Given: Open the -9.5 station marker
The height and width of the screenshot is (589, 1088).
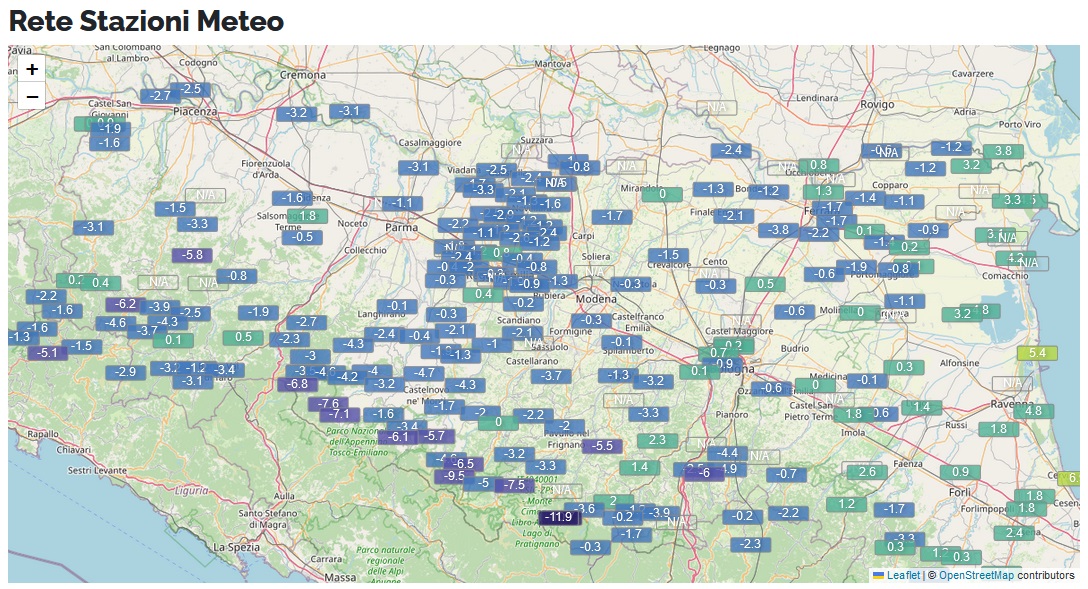Looking at the screenshot, I should pos(453,476).
